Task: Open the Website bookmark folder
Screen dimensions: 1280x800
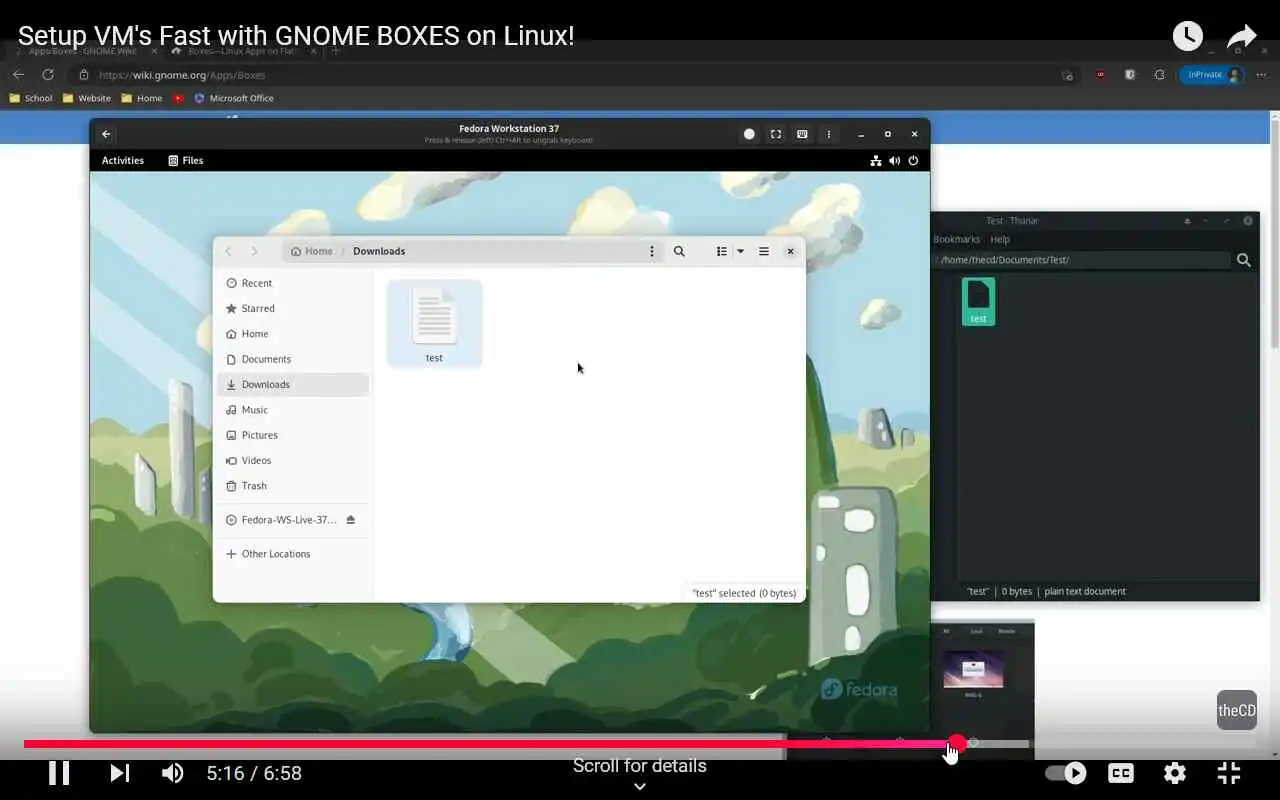Action: (x=86, y=98)
